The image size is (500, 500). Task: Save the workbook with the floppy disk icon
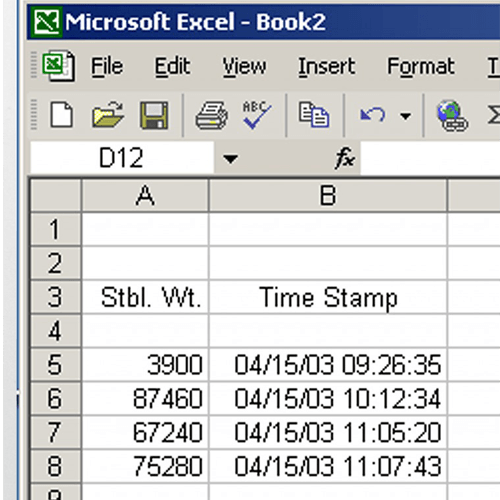click(x=154, y=115)
